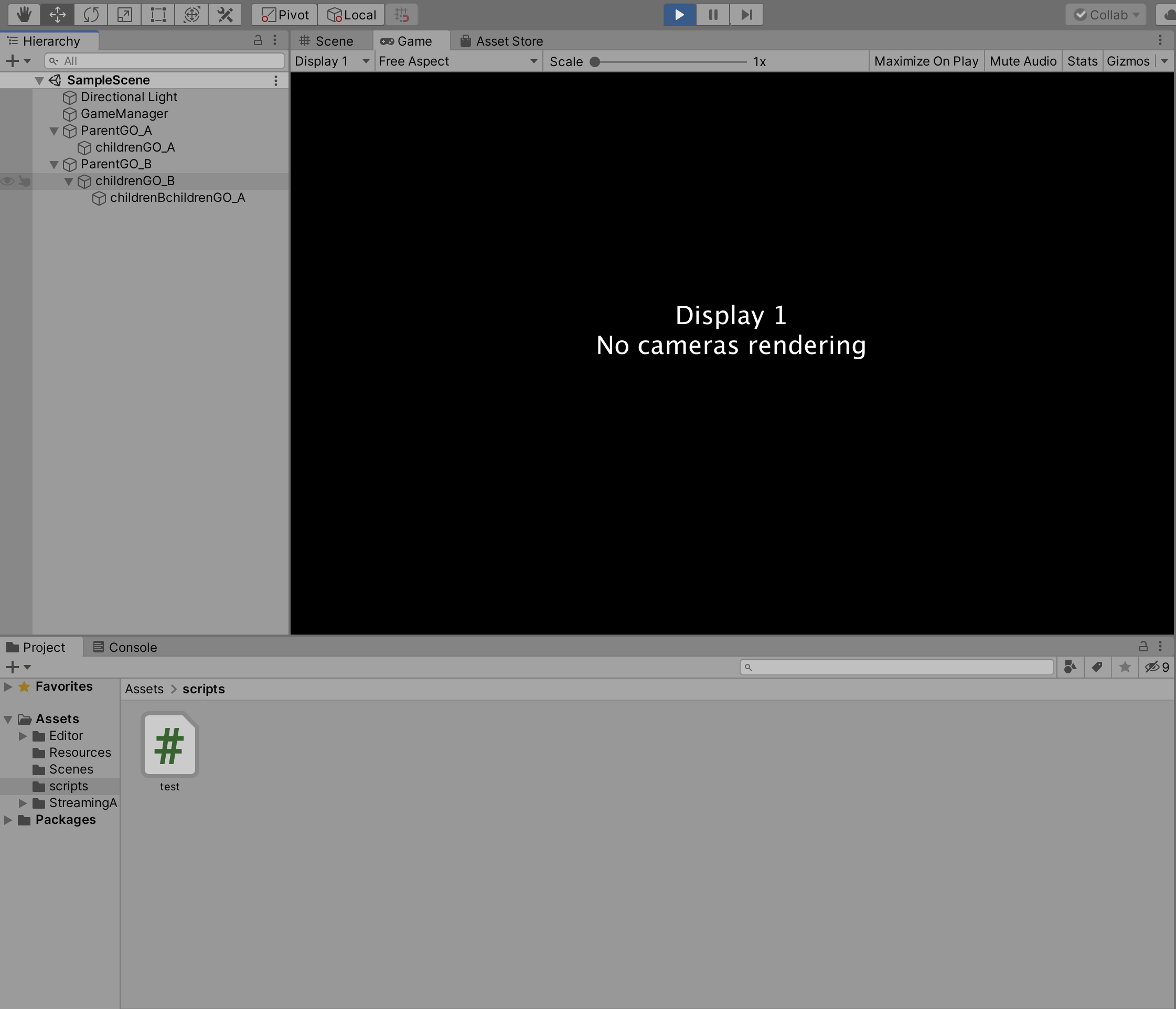Click the Pause button
Viewport: 1176px width, 1009px height.
[x=713, y=14]
